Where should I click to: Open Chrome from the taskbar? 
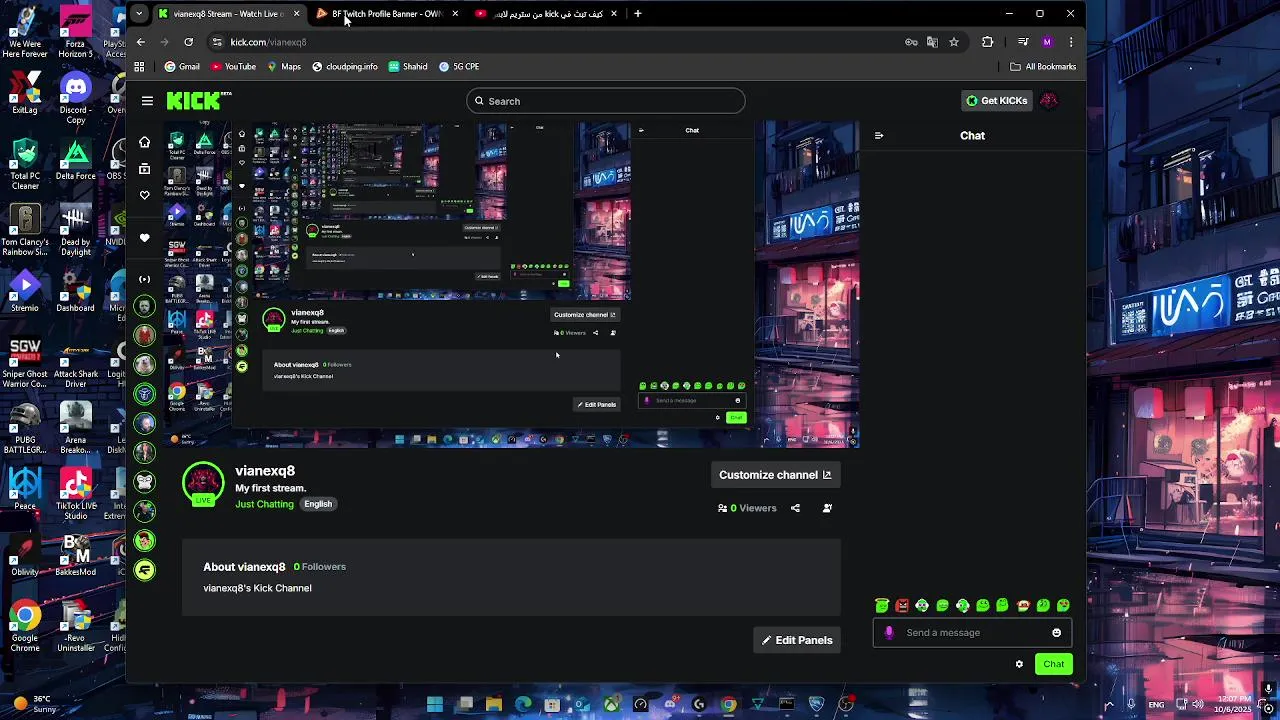coord(728,705)
